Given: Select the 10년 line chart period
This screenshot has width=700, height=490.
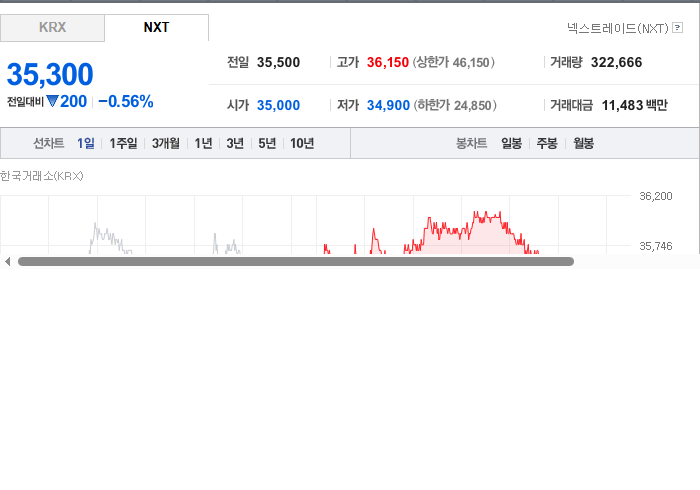Looking at the screenshot, I should 302,143.
